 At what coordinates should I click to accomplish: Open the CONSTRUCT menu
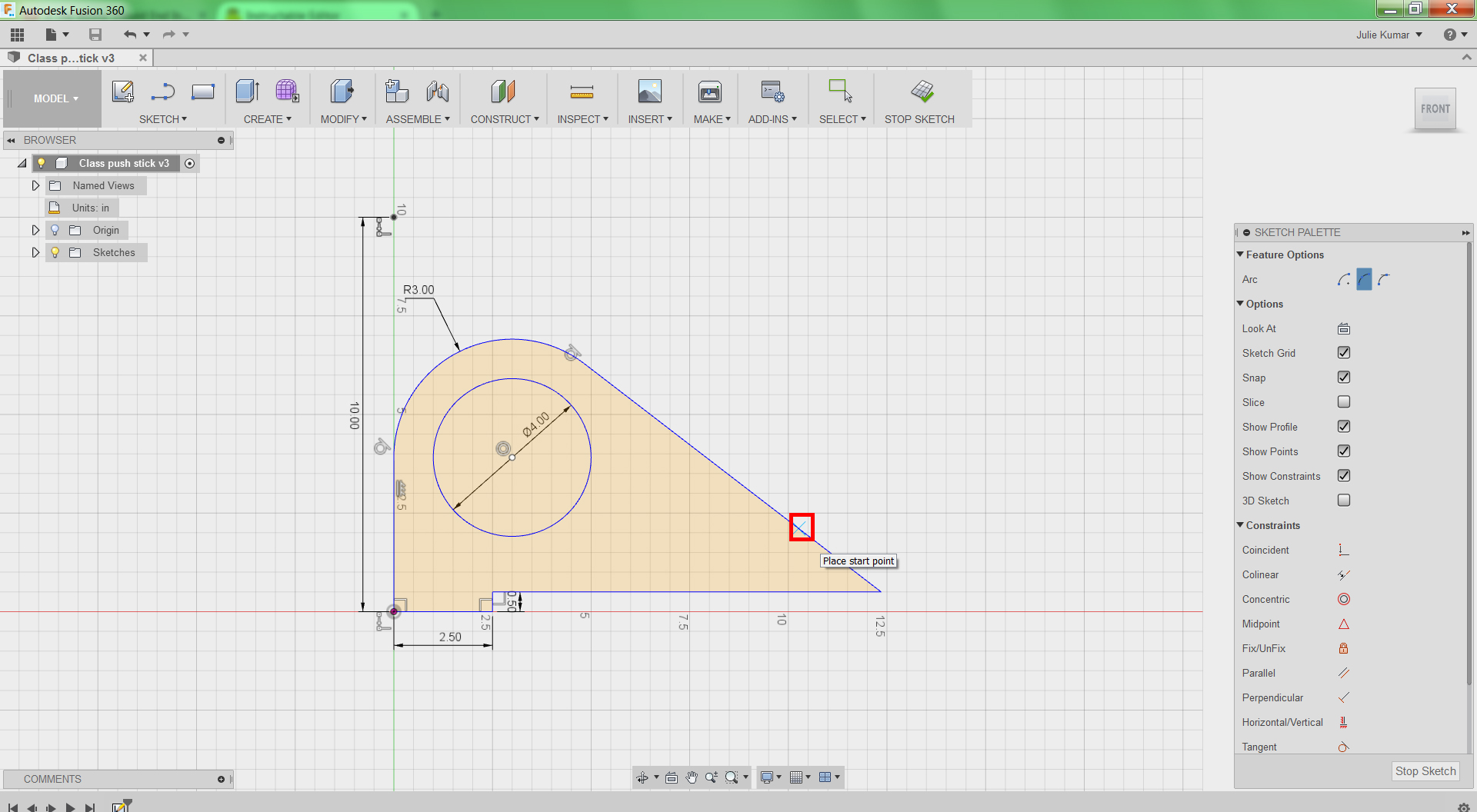(505, 119)
